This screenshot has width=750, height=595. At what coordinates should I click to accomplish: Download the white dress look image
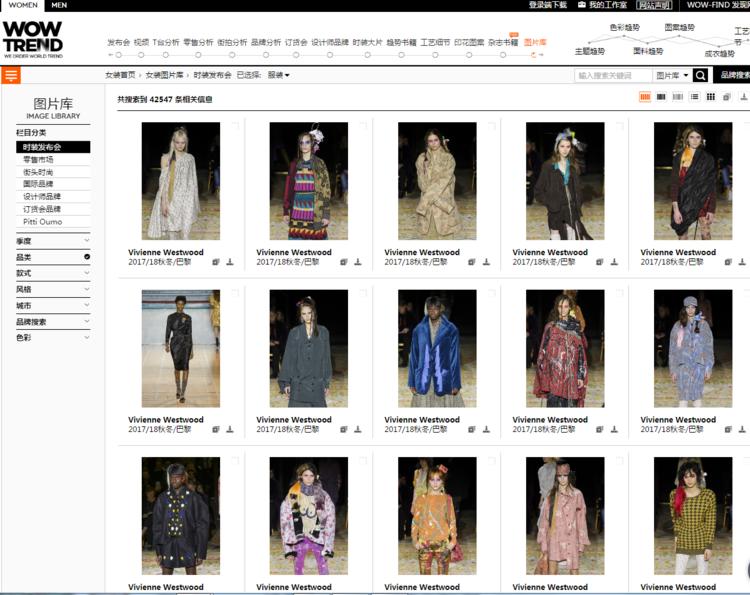[x=230, y=262]
